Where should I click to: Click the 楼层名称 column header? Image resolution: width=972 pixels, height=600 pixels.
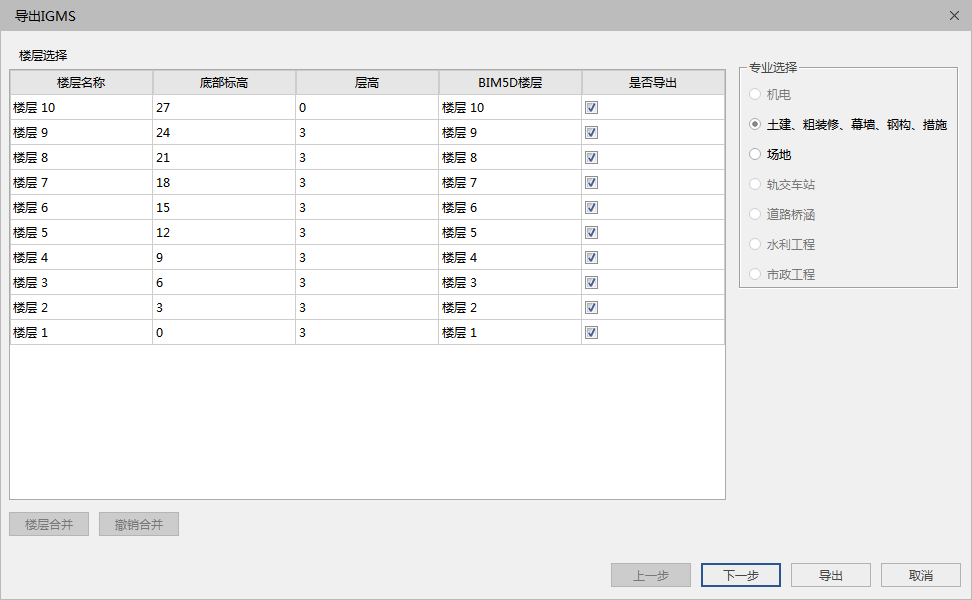(81, 82)
